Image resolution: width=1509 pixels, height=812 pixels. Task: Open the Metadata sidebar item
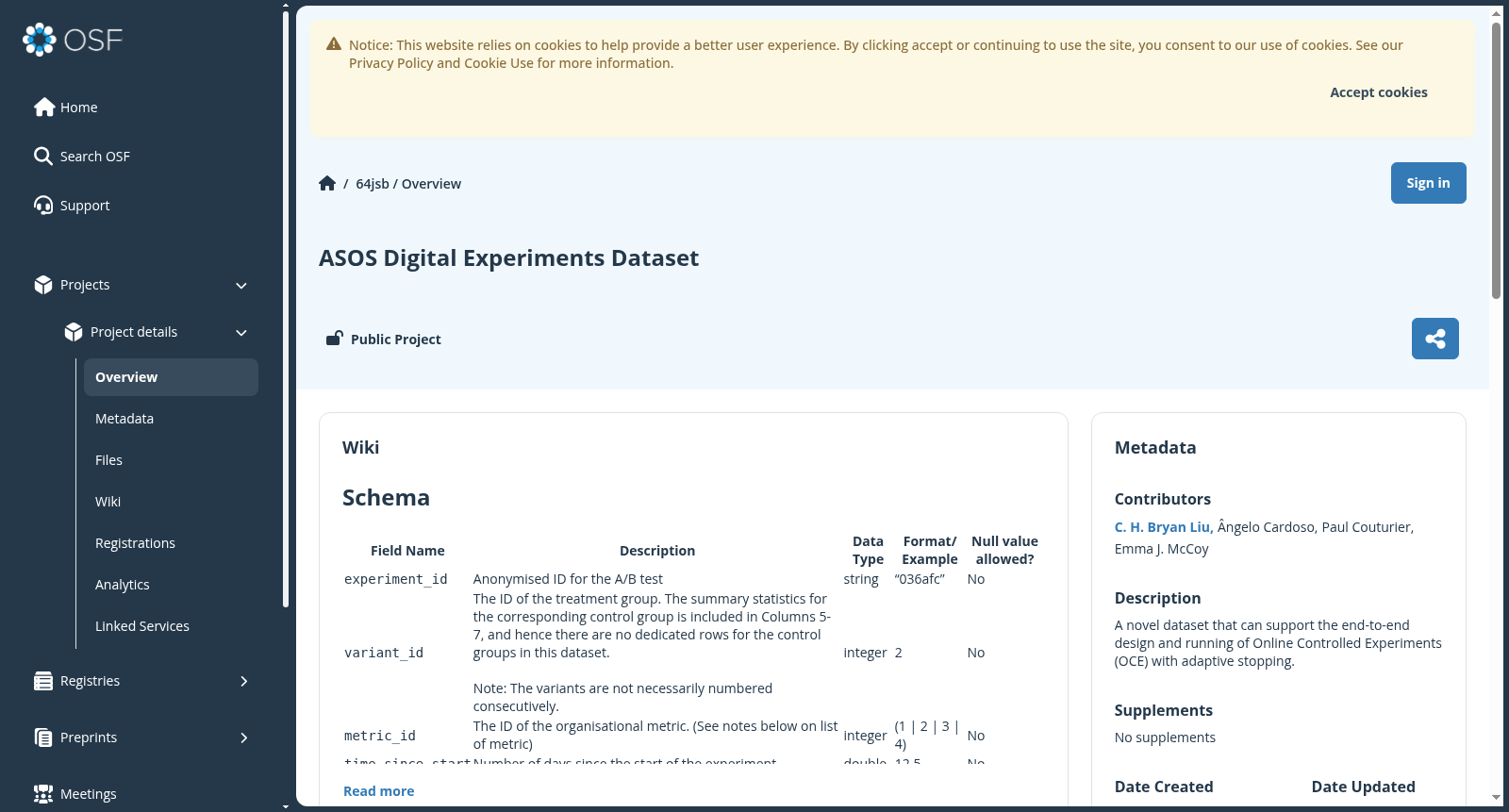[x=171, y=419]
